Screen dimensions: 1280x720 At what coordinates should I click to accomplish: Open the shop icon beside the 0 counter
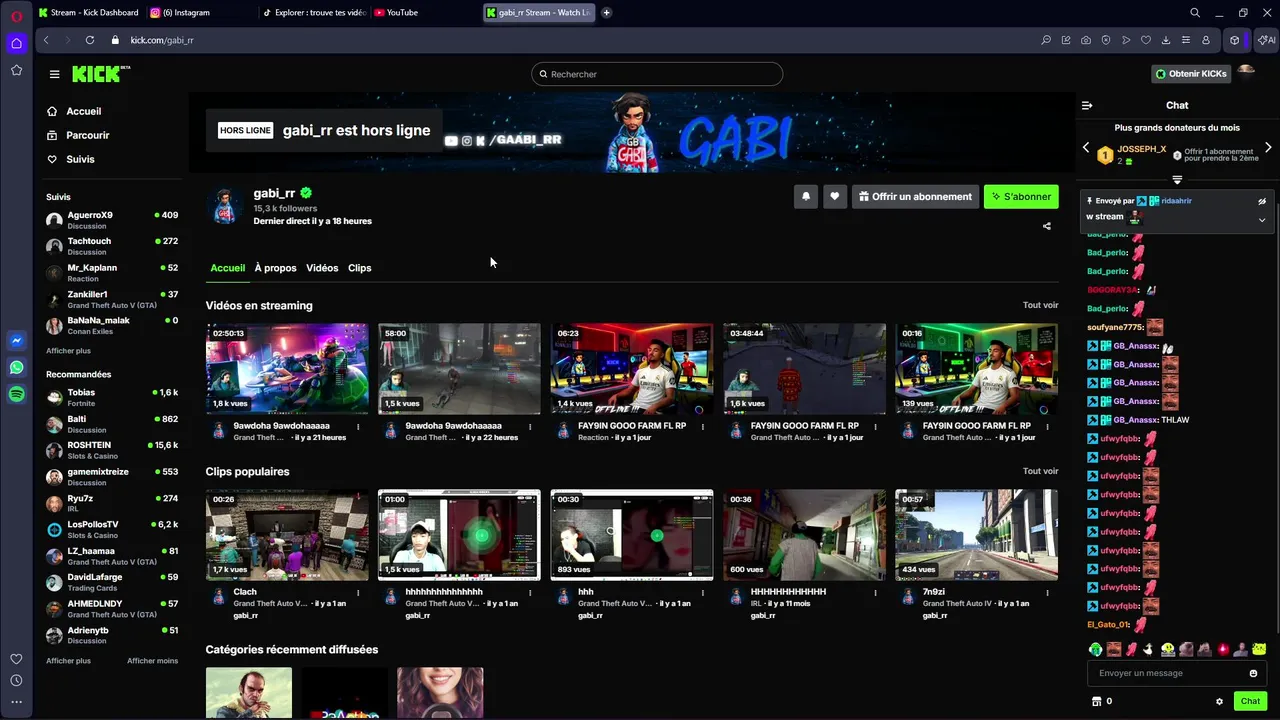pos(1096,702)
